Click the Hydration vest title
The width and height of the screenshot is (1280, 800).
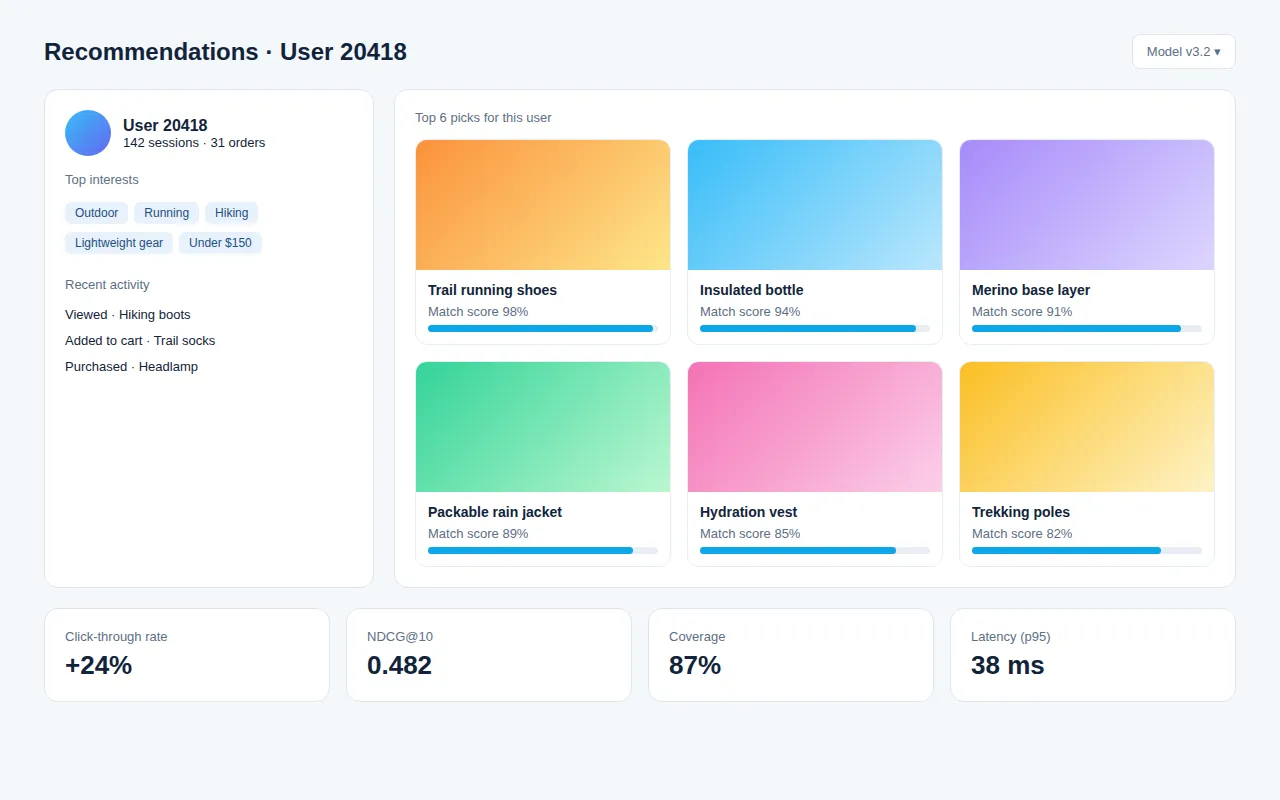click(749, 512)
